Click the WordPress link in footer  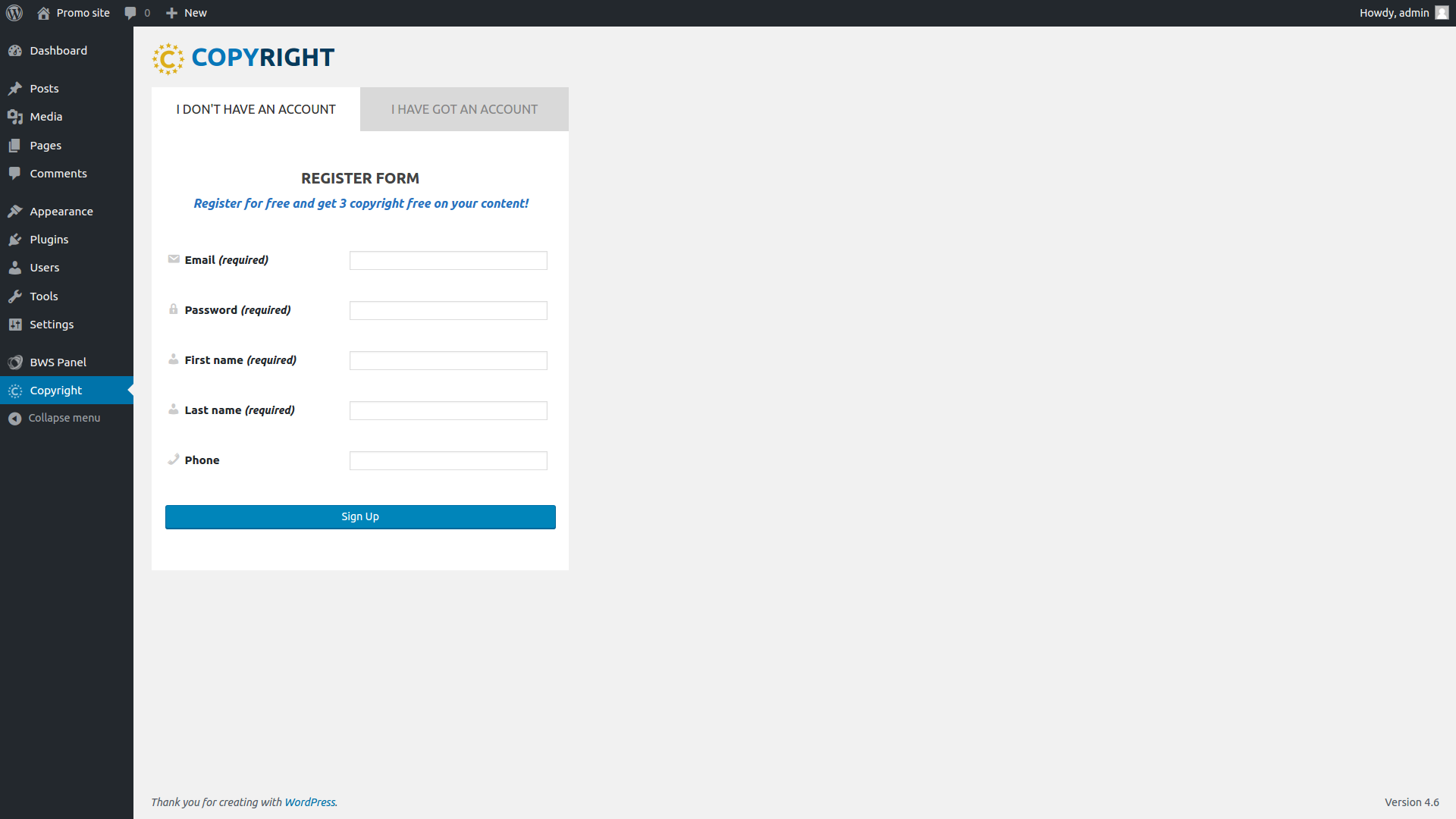310,802
